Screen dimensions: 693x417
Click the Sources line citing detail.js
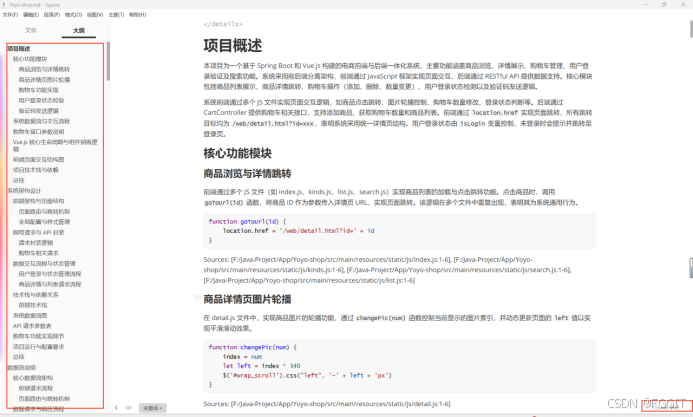pyautogui.click(x=327, y=404)
